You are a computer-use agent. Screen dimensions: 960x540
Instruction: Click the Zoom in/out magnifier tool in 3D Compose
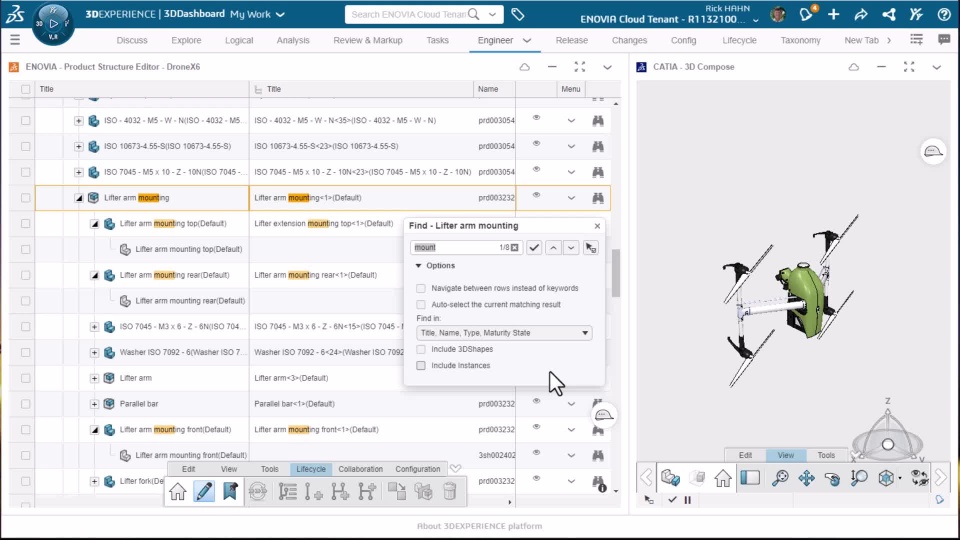tap(859, 478)
